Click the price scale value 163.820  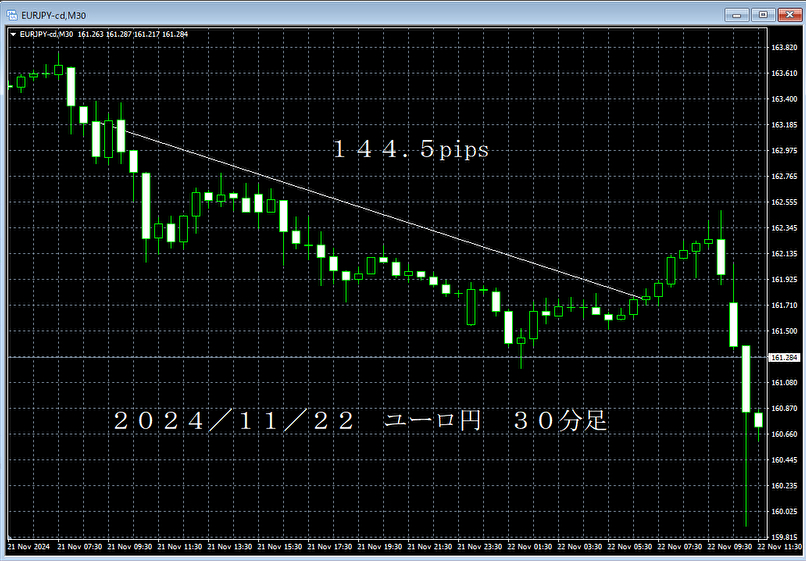pos(784,47)
